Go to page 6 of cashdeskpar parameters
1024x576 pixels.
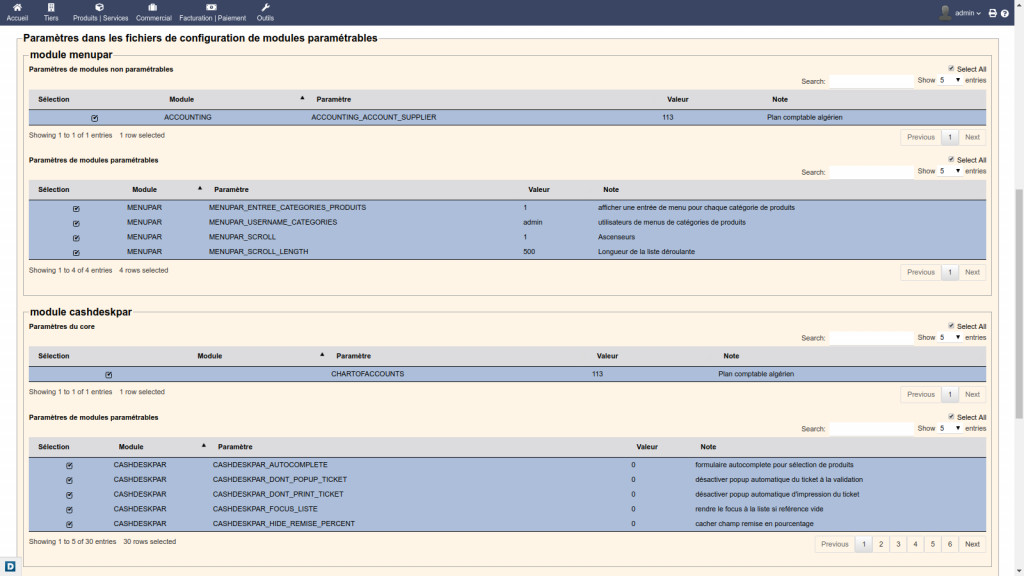tap(949, 544)
